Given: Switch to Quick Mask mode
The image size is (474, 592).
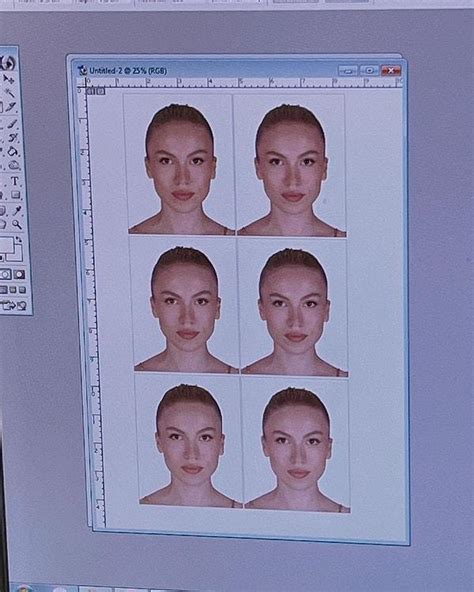Looking at the screenshot, I should 20,274.
